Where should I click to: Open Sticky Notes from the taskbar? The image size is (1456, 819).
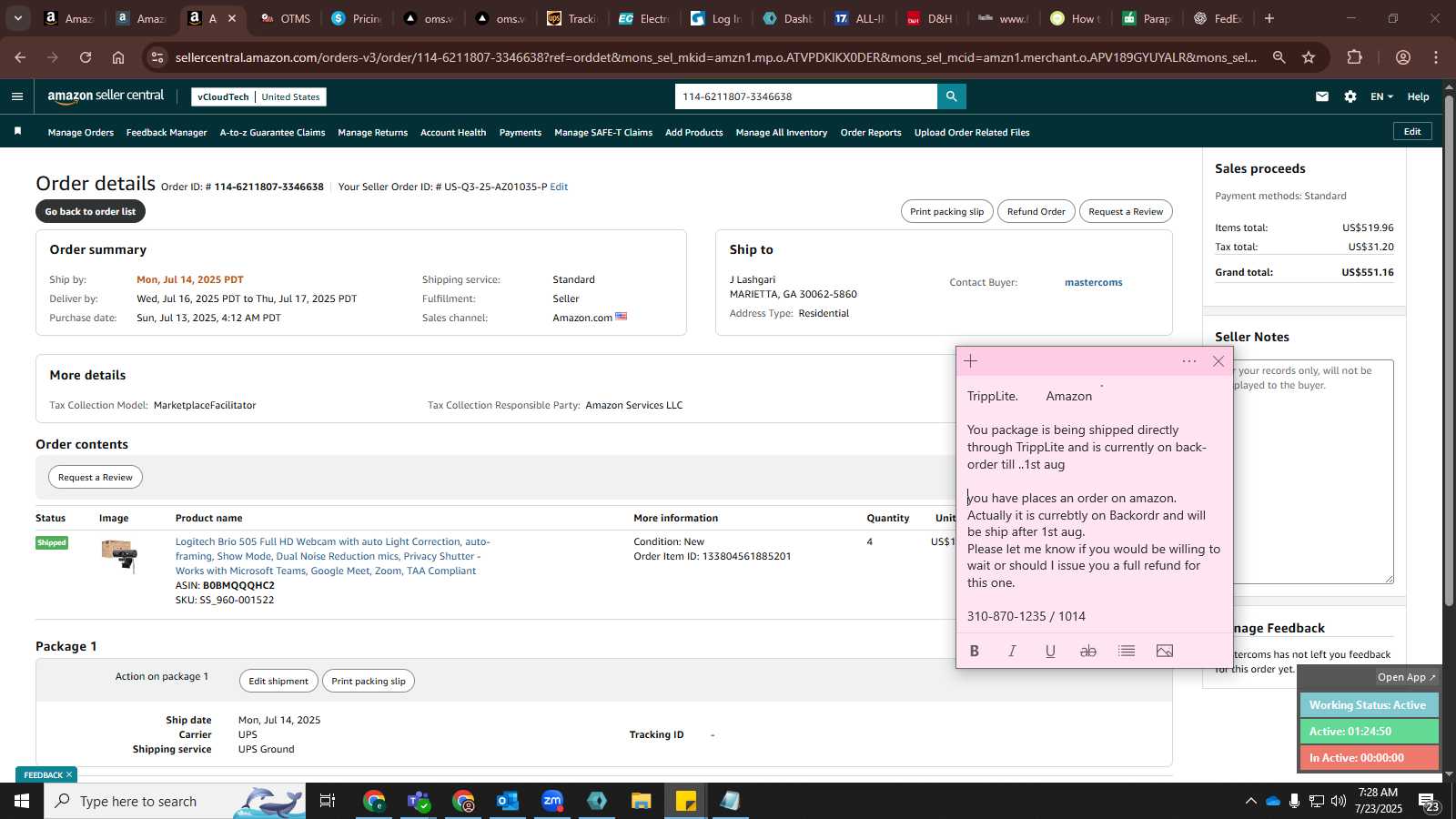[686, 801]
